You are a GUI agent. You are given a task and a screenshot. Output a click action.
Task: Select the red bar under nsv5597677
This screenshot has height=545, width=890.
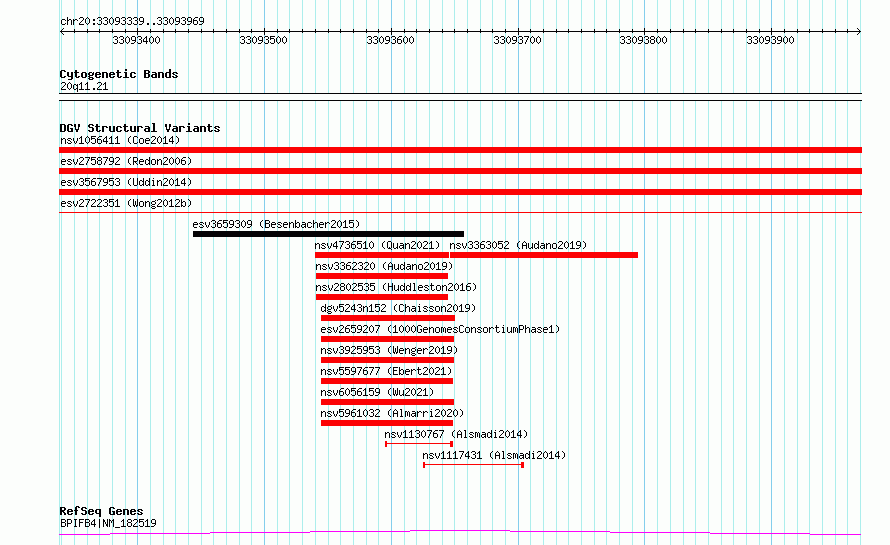[x=387, y=381]
